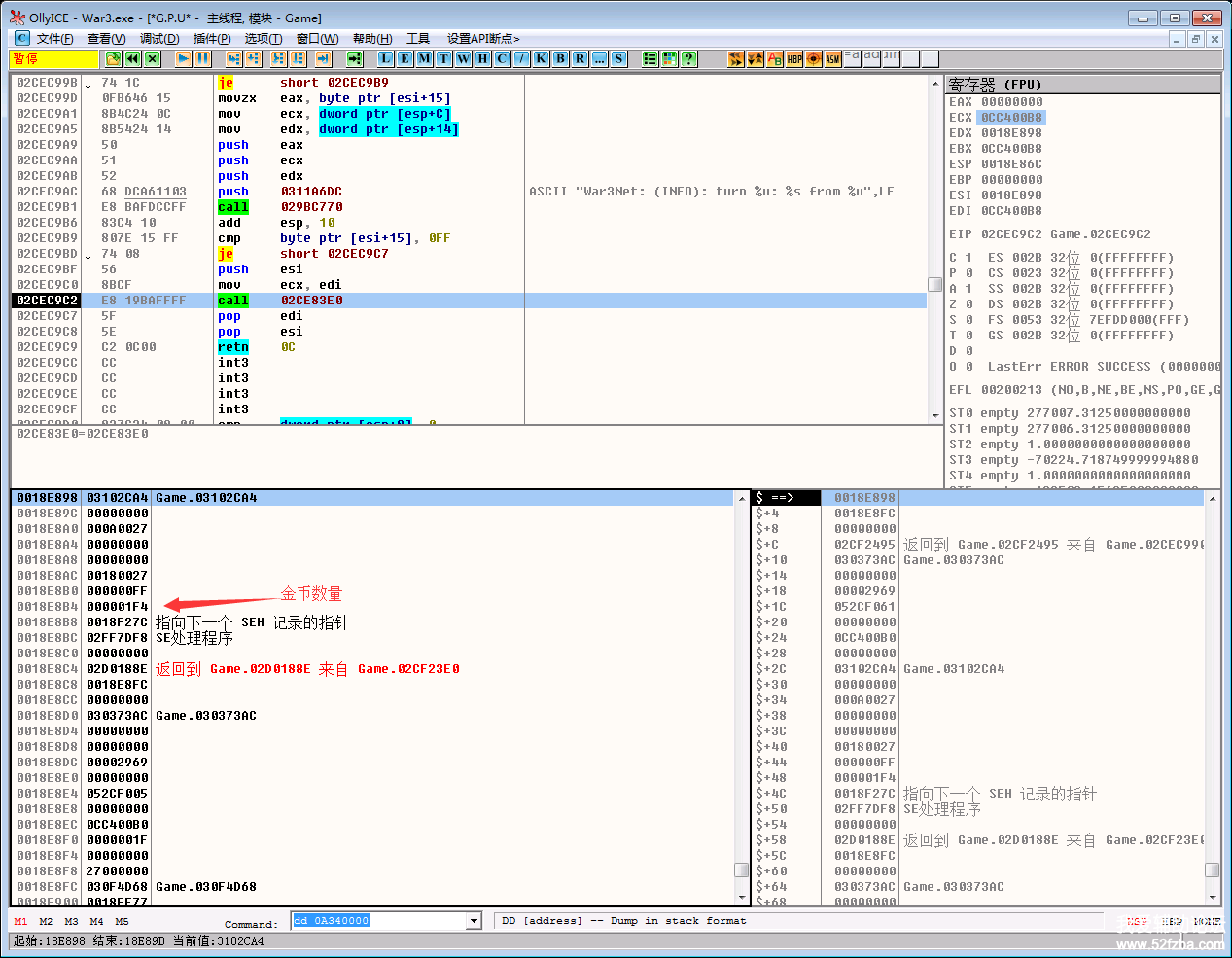The image size is (1232, 958).
Task: Open debugging options list icon
Action: pyautogui.click(x=650, y=58)
